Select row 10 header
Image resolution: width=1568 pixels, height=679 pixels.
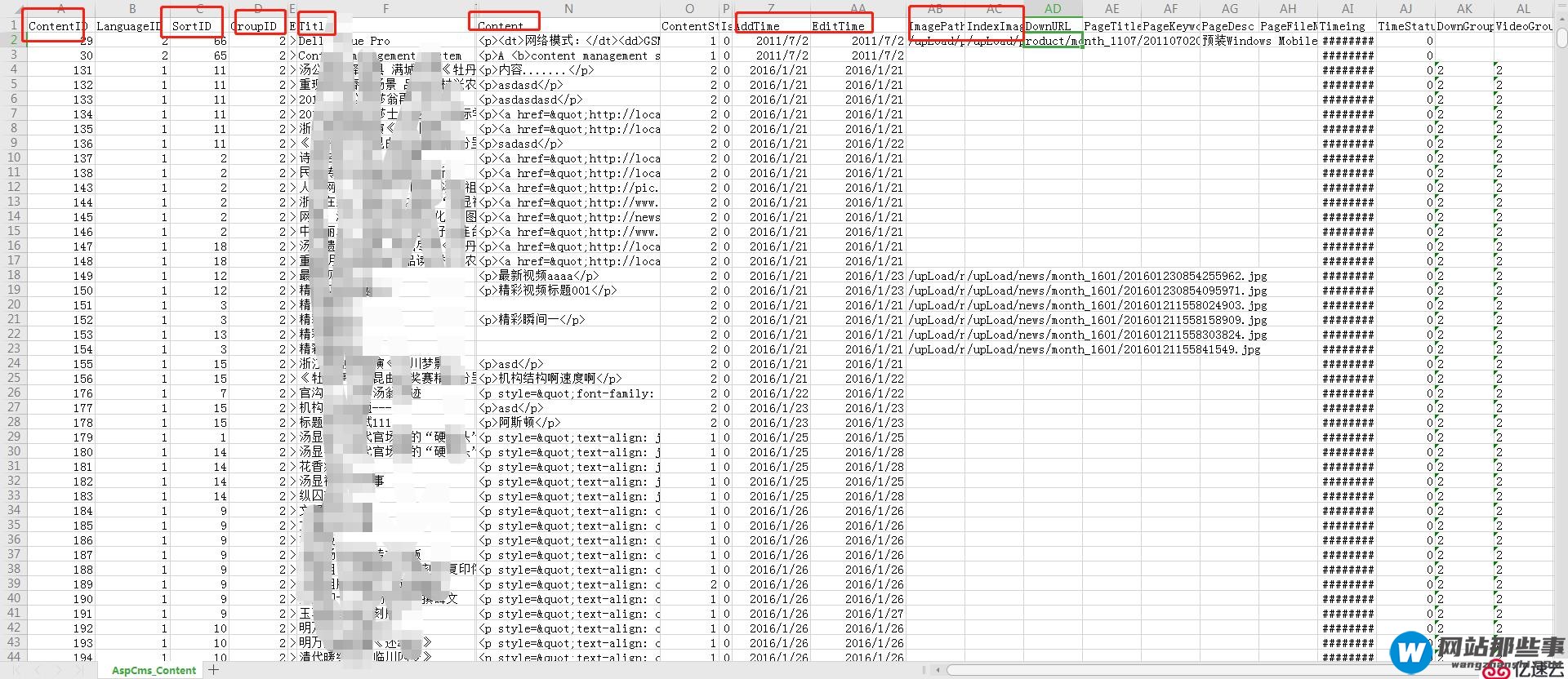(x=13, y=158)
